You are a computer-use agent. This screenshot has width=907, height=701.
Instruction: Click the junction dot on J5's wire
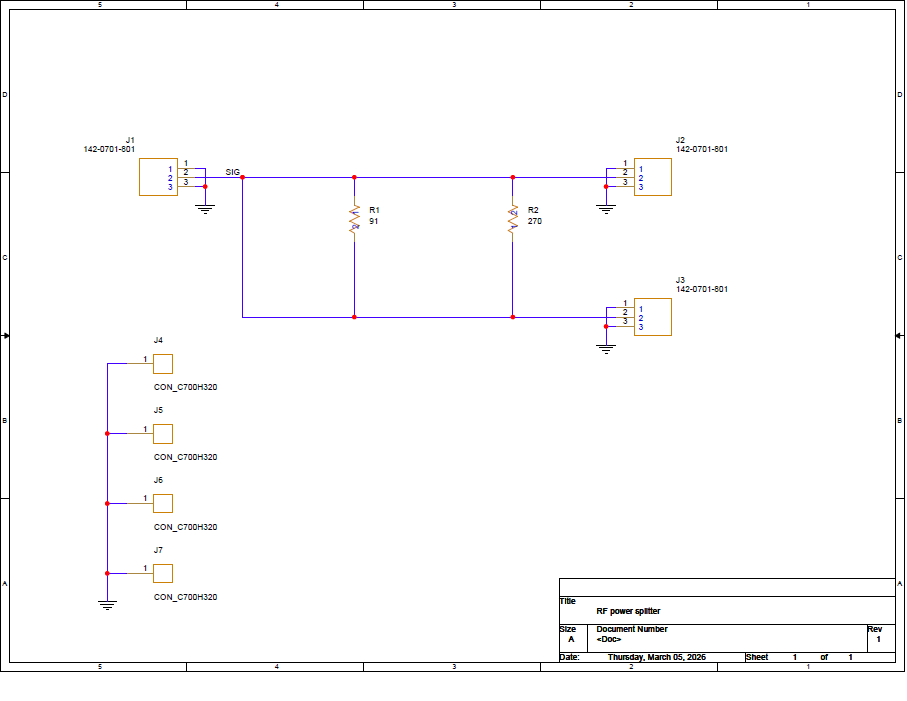point(107,434)
